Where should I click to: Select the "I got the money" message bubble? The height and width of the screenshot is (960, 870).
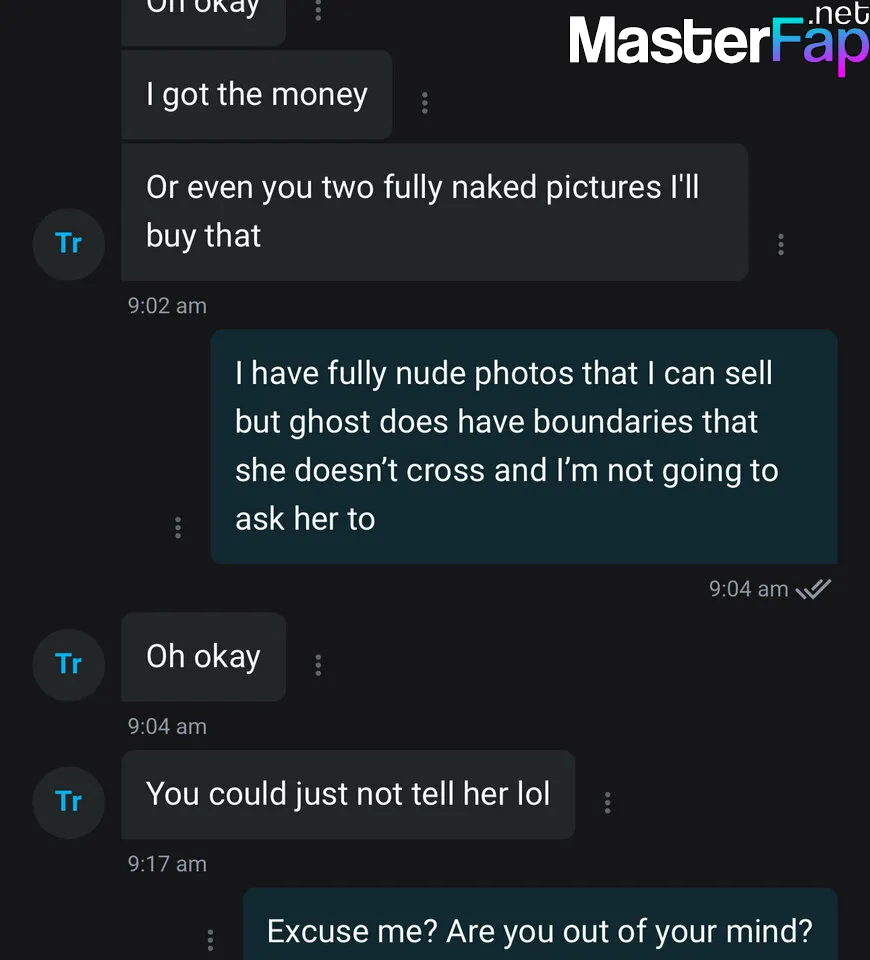[x=257, y=95]
